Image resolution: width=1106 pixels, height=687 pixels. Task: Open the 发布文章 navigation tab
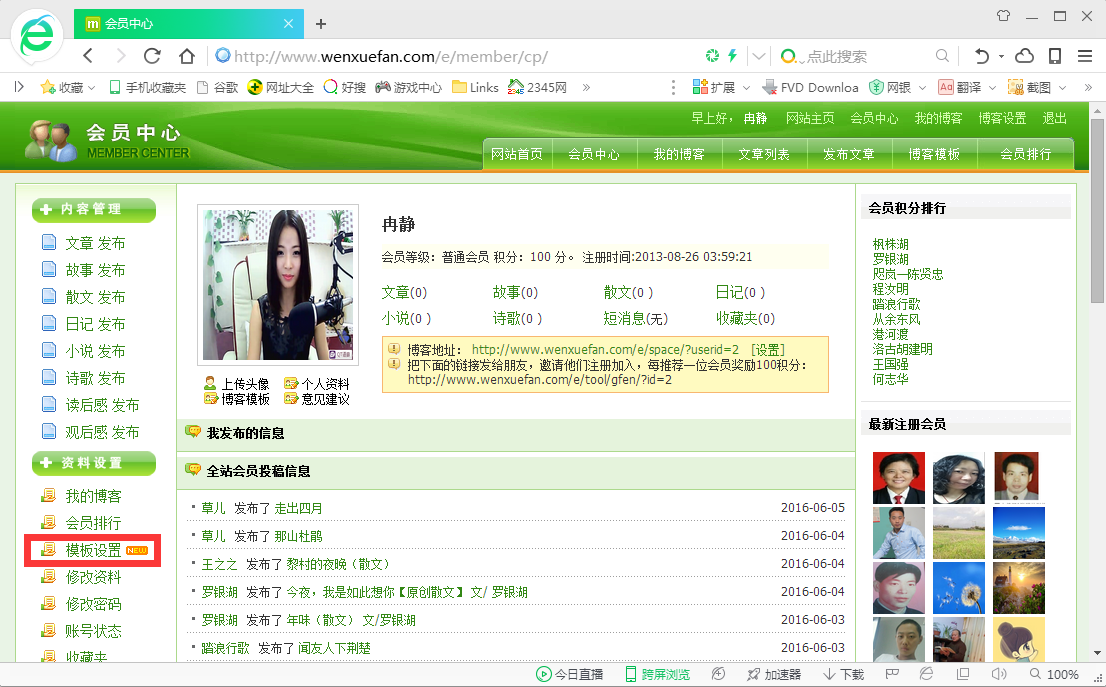[848, 154]
